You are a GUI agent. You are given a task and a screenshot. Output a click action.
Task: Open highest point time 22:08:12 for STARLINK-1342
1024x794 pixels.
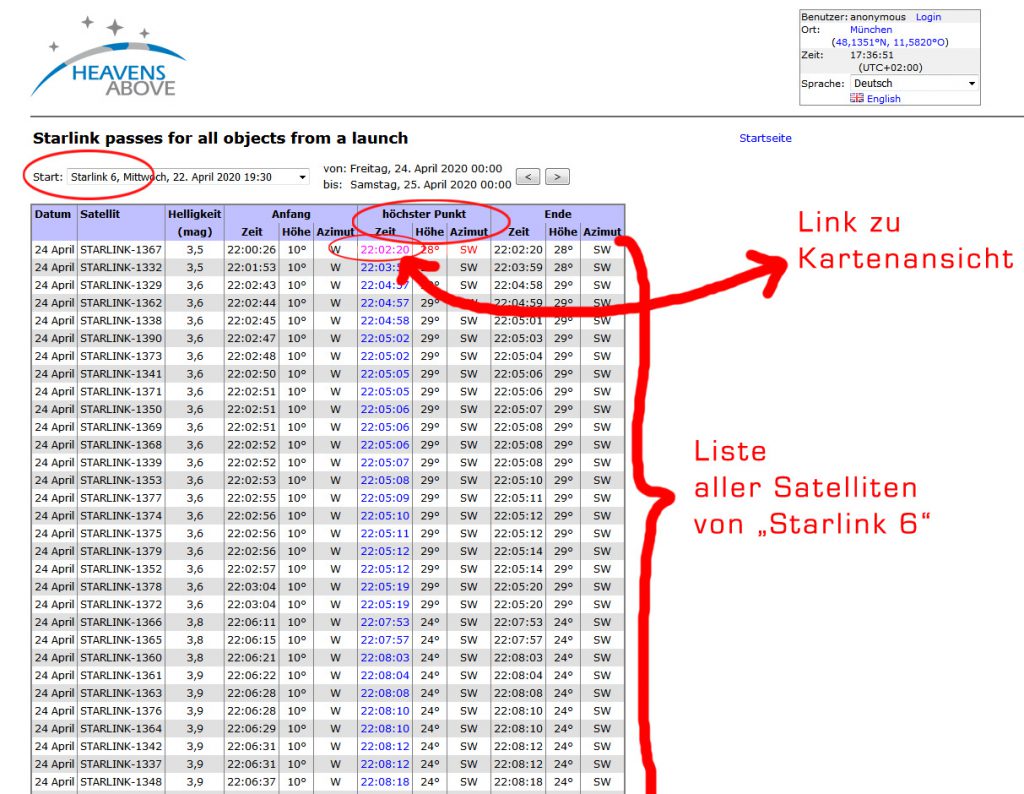point(385,746)
